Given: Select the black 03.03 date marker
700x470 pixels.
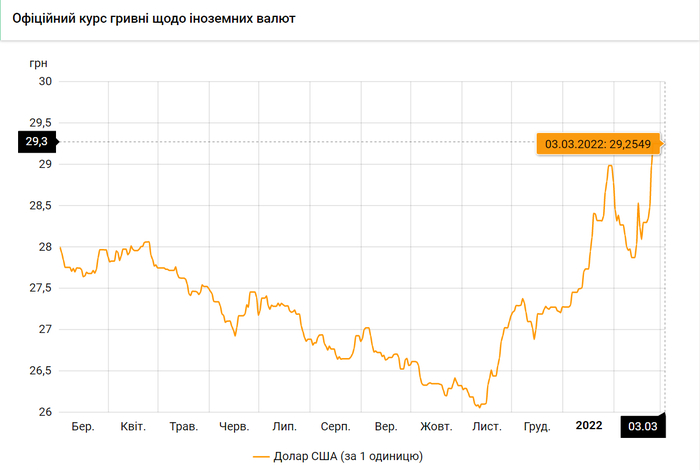Looking at the screenshot, I should [642, 426].
